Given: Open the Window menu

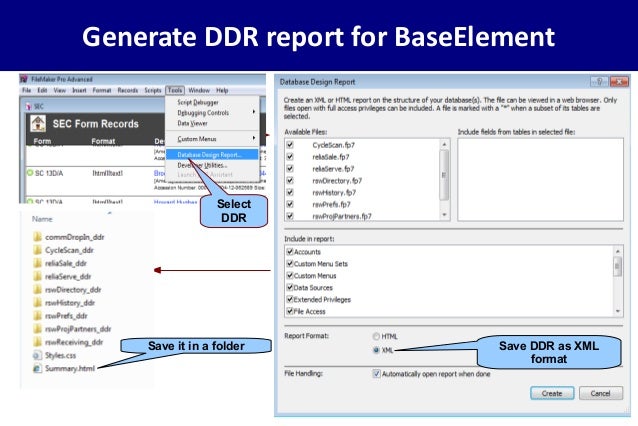Looking at the screenshot, I should click(199, 90).
